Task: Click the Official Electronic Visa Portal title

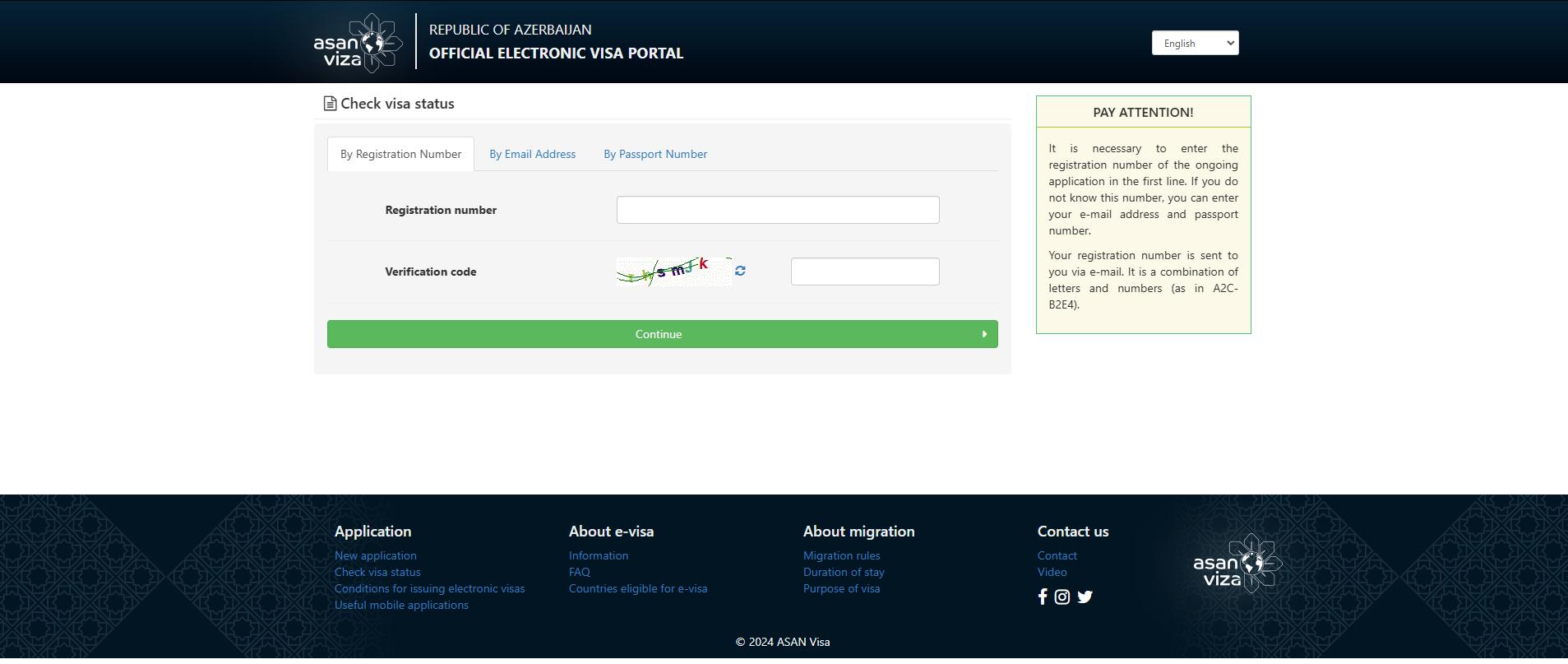Action: click(x=556, y=53)
